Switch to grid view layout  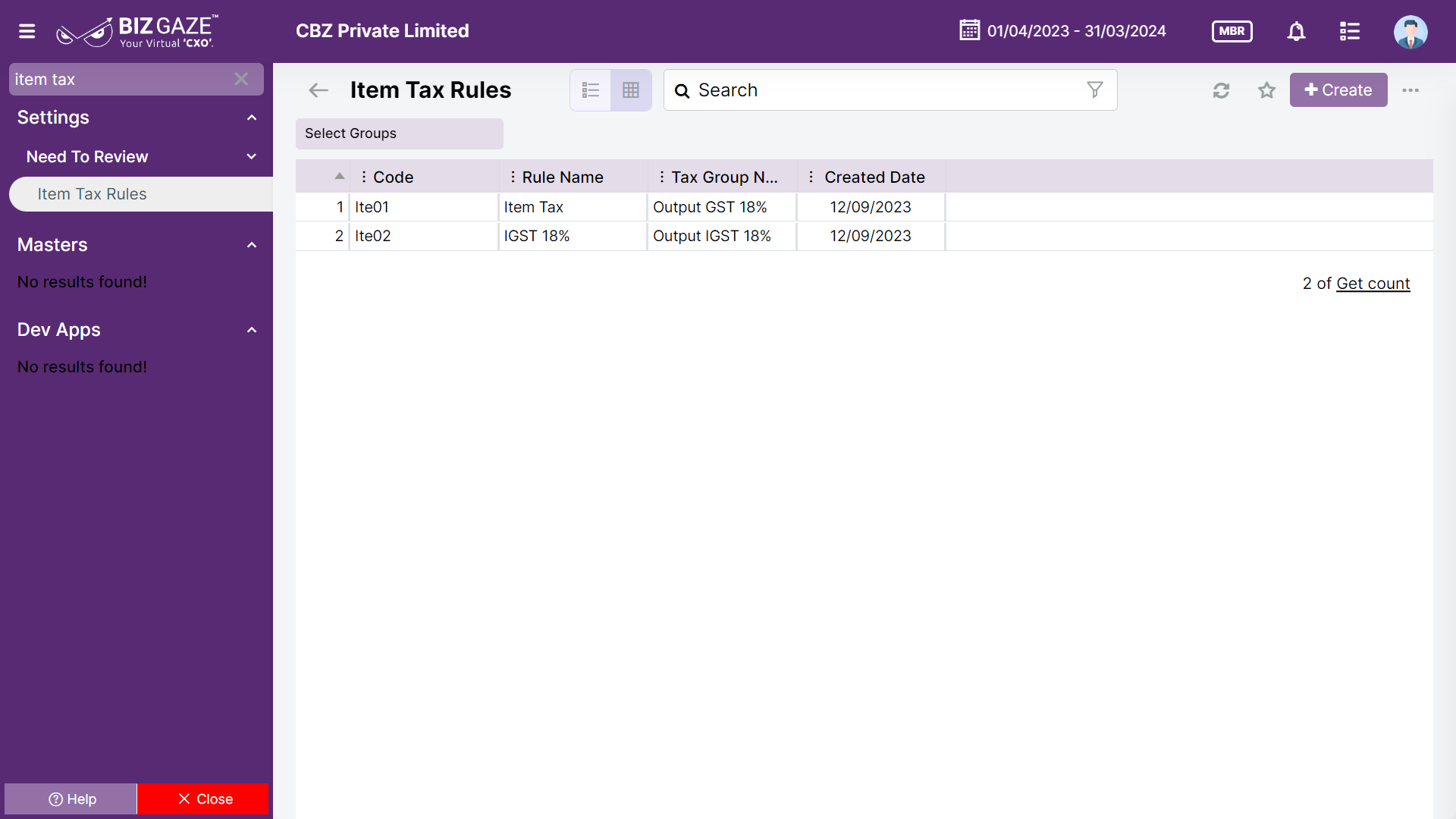pos(631,90)
